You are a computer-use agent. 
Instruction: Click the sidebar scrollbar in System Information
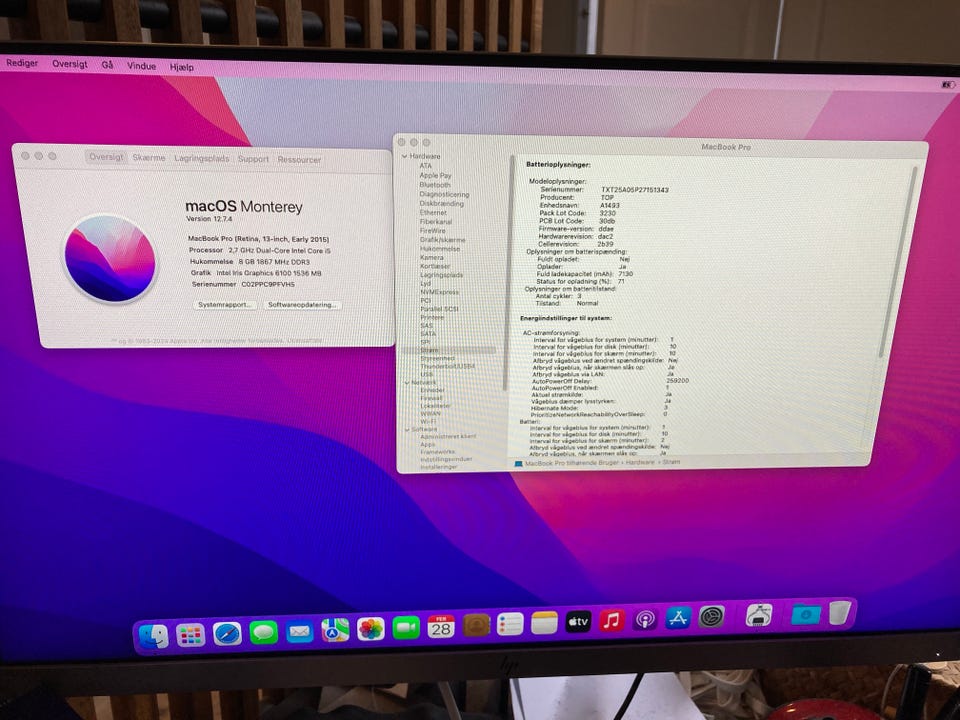(x=509, y=272)
